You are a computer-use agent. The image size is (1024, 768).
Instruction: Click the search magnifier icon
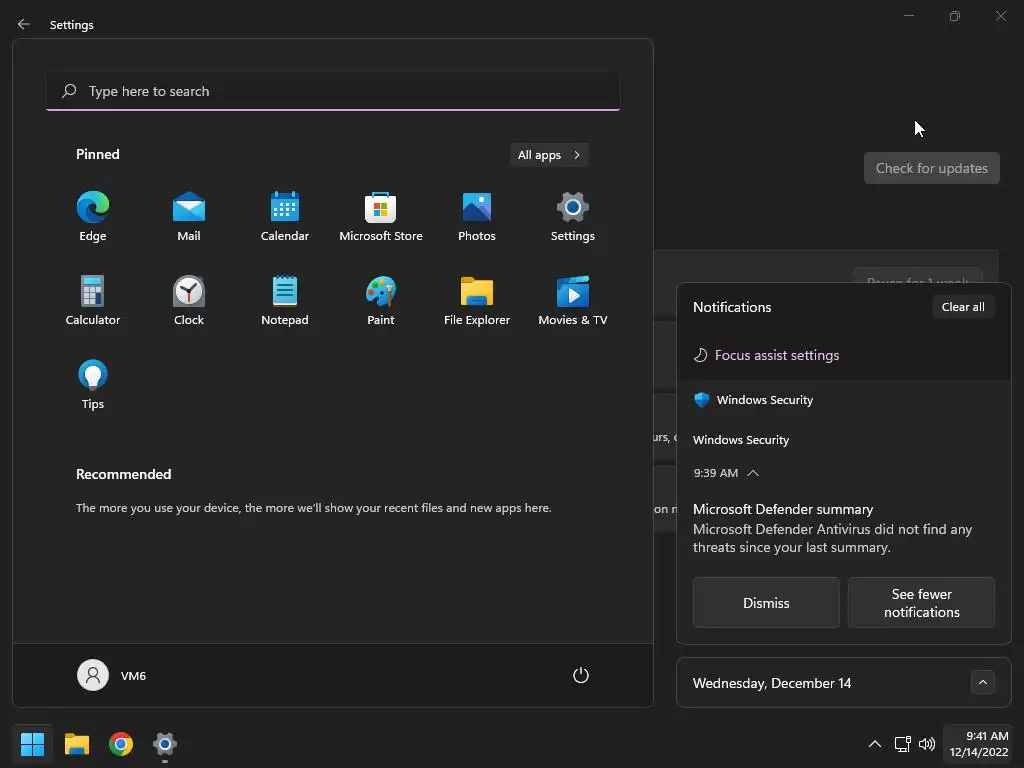click(x=69, y=91)
